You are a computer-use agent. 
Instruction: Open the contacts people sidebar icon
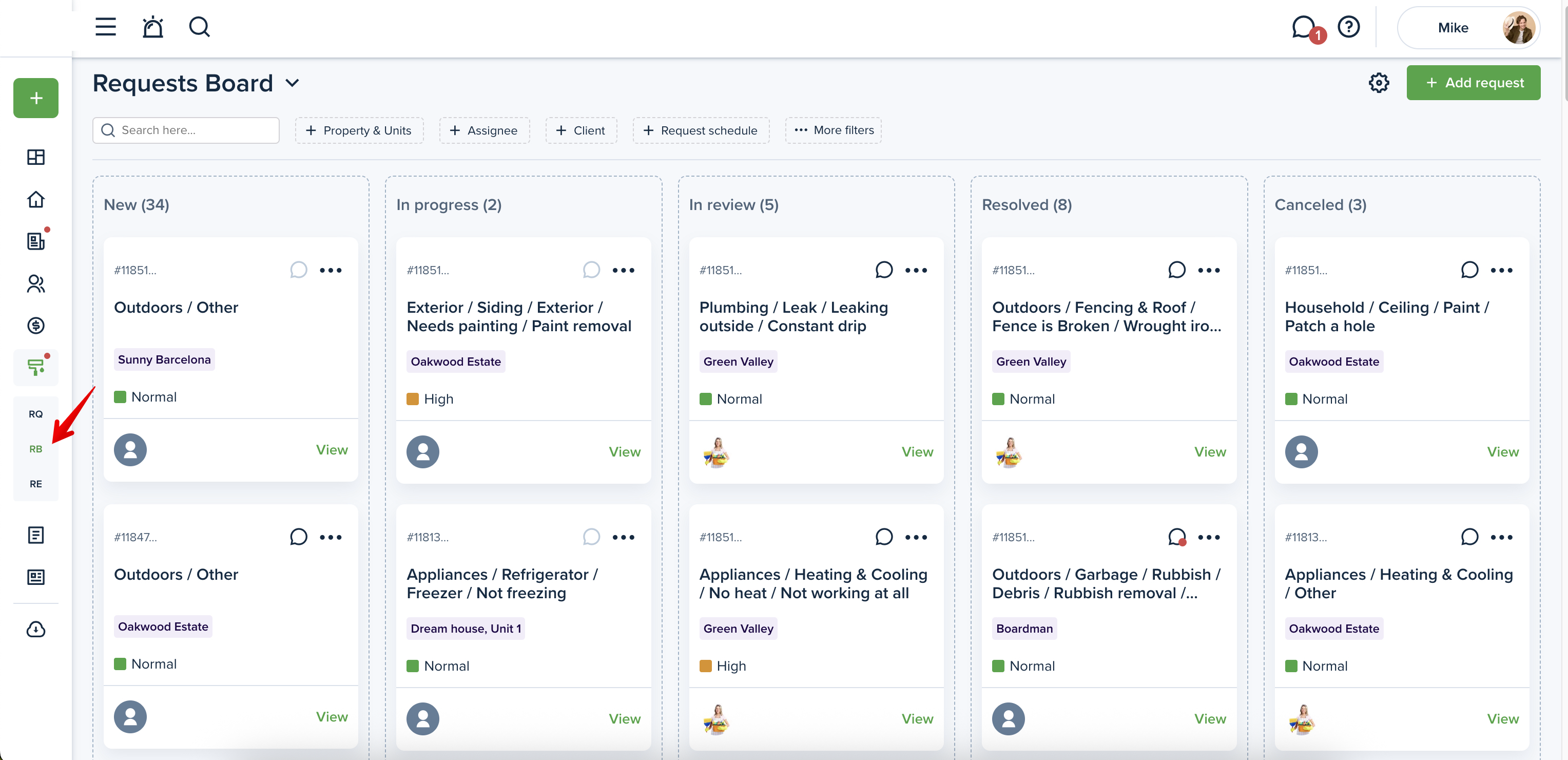(36, 284)
